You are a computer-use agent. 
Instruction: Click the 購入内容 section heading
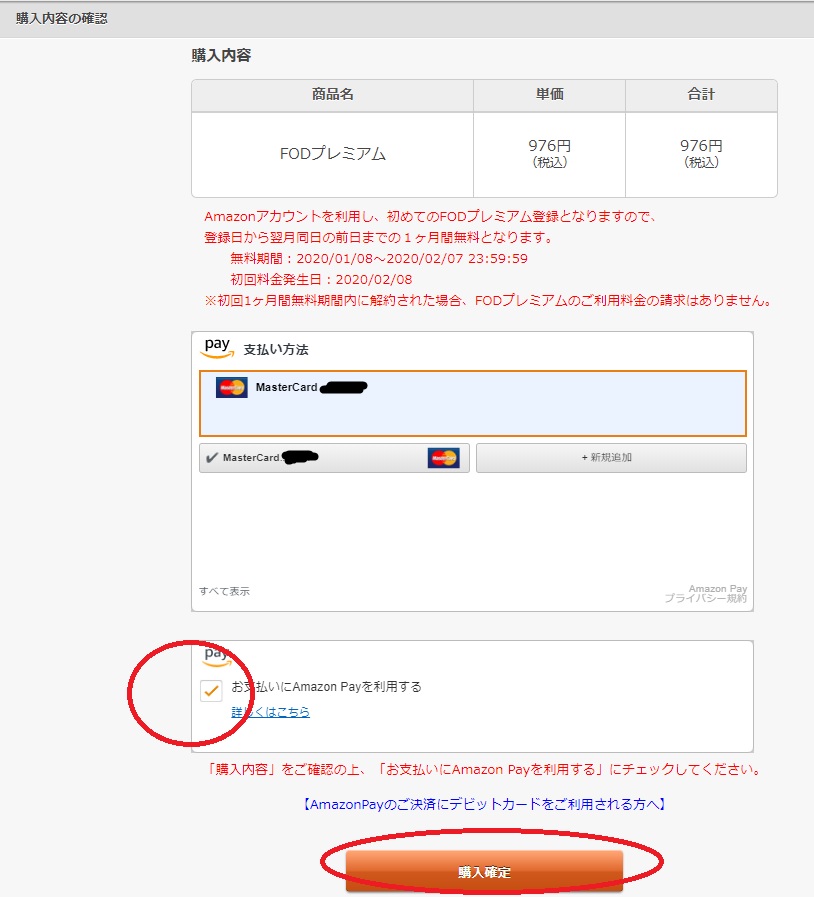coord(221,55)
